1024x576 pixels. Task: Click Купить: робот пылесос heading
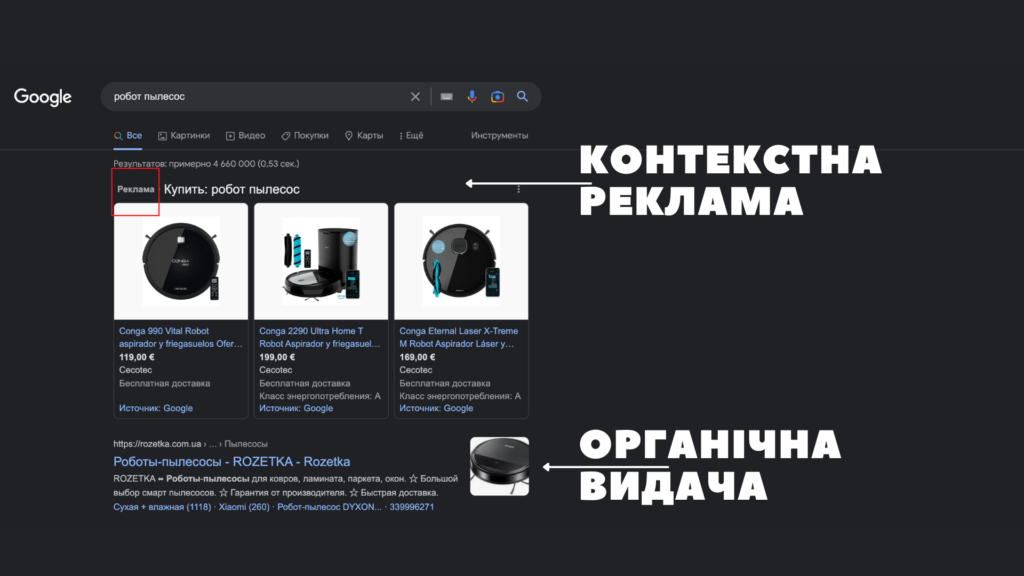[232, 189]
